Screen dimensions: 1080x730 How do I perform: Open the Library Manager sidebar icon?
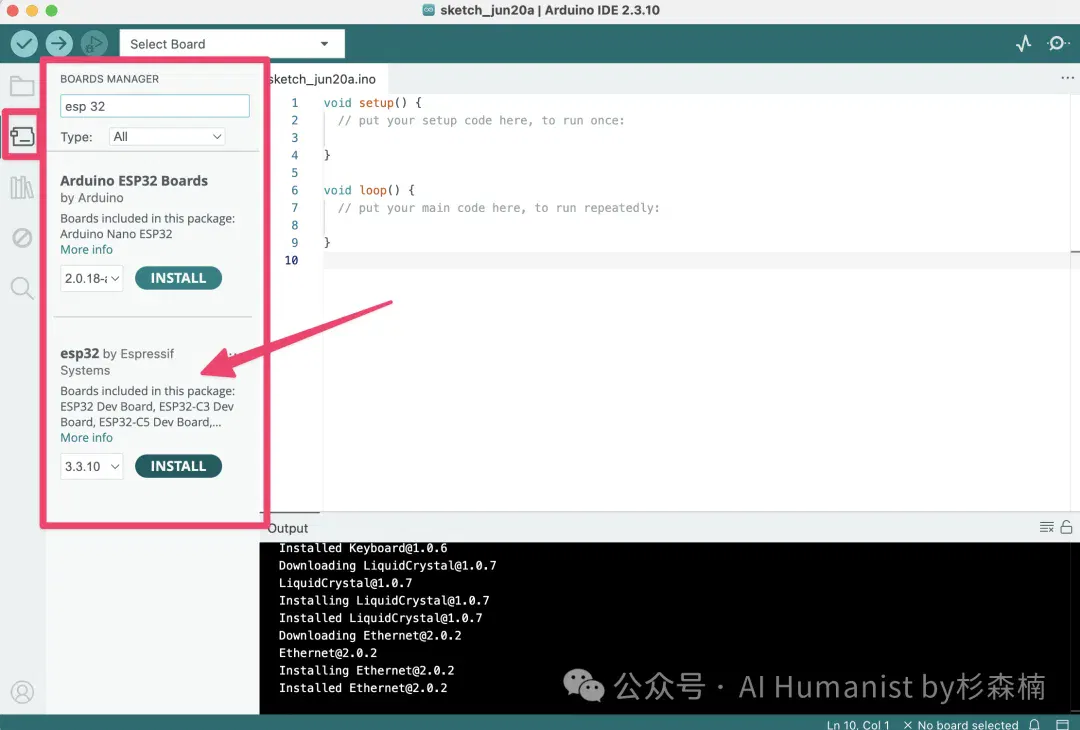click(x=22, y=187)
